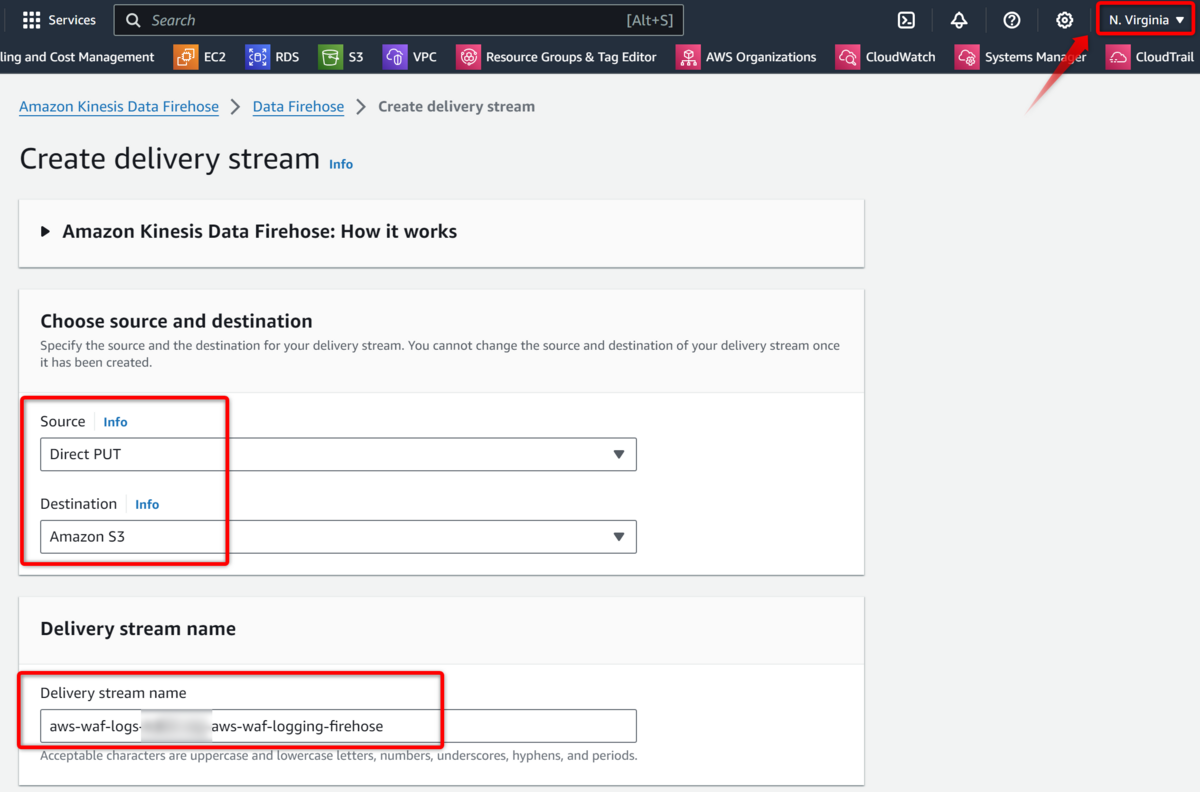1200x792 pixels.
Task: Click the CloudTrail service icon
Action: click(x=1118, y=57)
